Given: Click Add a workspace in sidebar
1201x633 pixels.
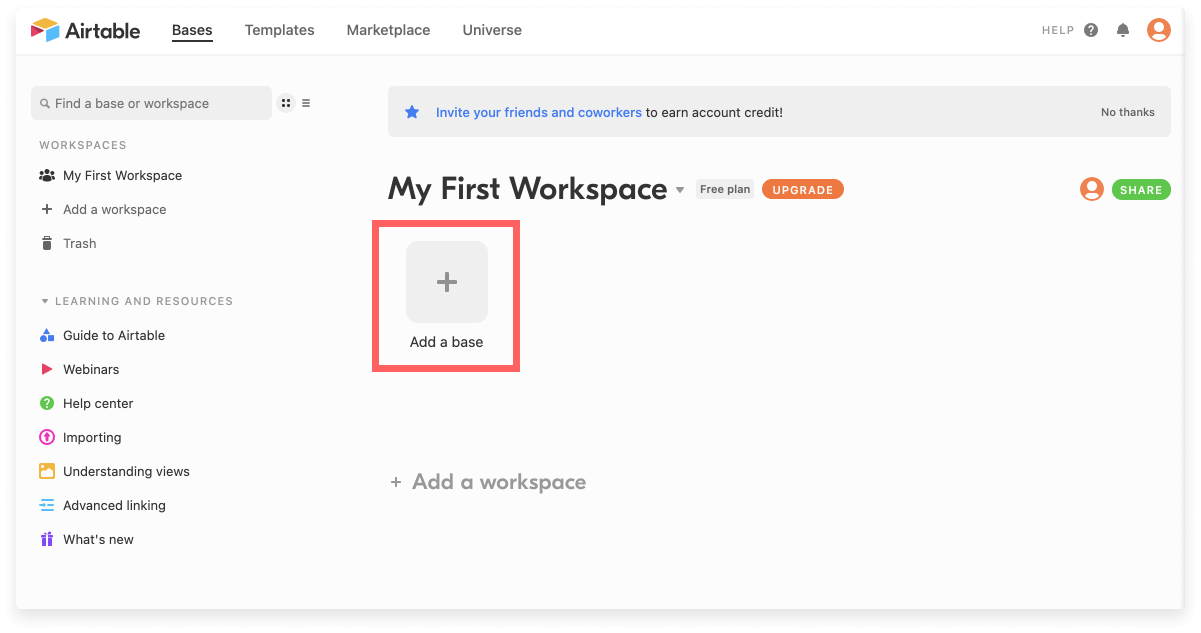Looking at the screenshot, I should coord(114,209).
